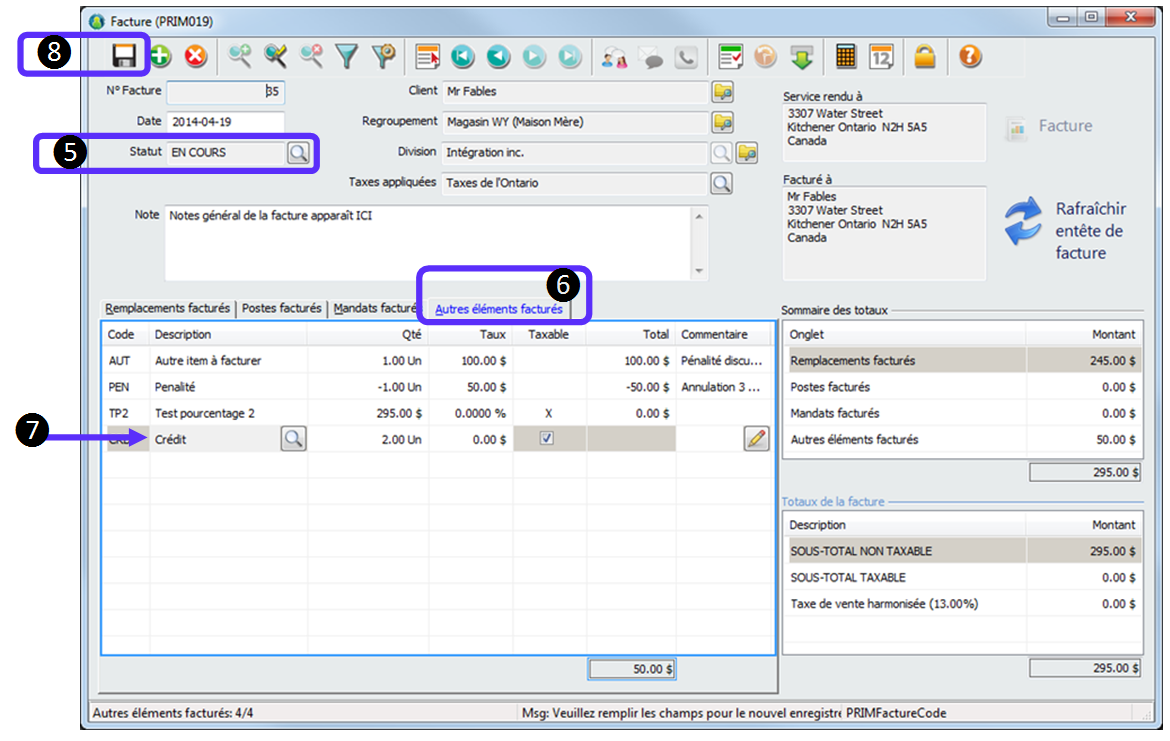Click in the Date input field
Screen dimensions: 1170x741
point(225,122)
